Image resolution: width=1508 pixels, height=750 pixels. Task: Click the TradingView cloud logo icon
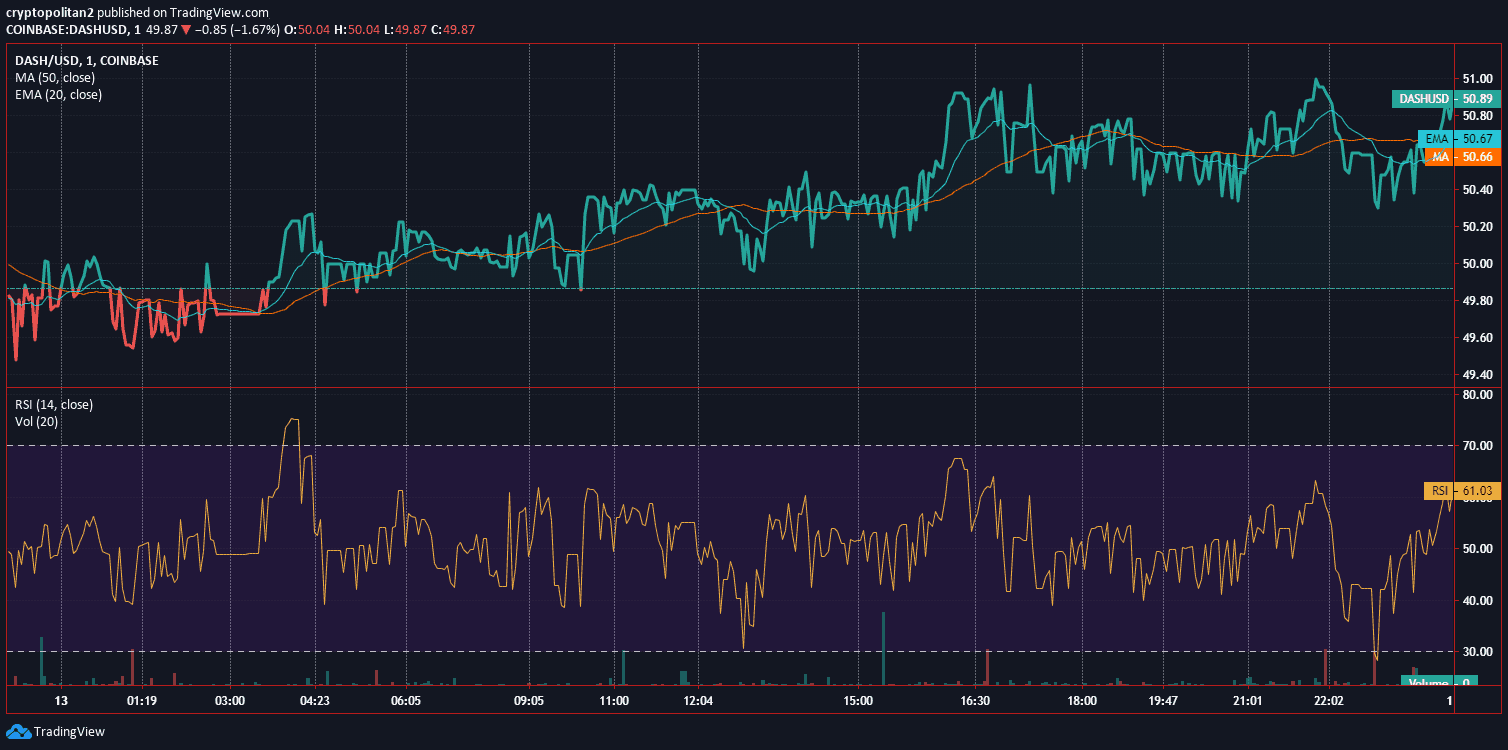click(x=18, y=731)
